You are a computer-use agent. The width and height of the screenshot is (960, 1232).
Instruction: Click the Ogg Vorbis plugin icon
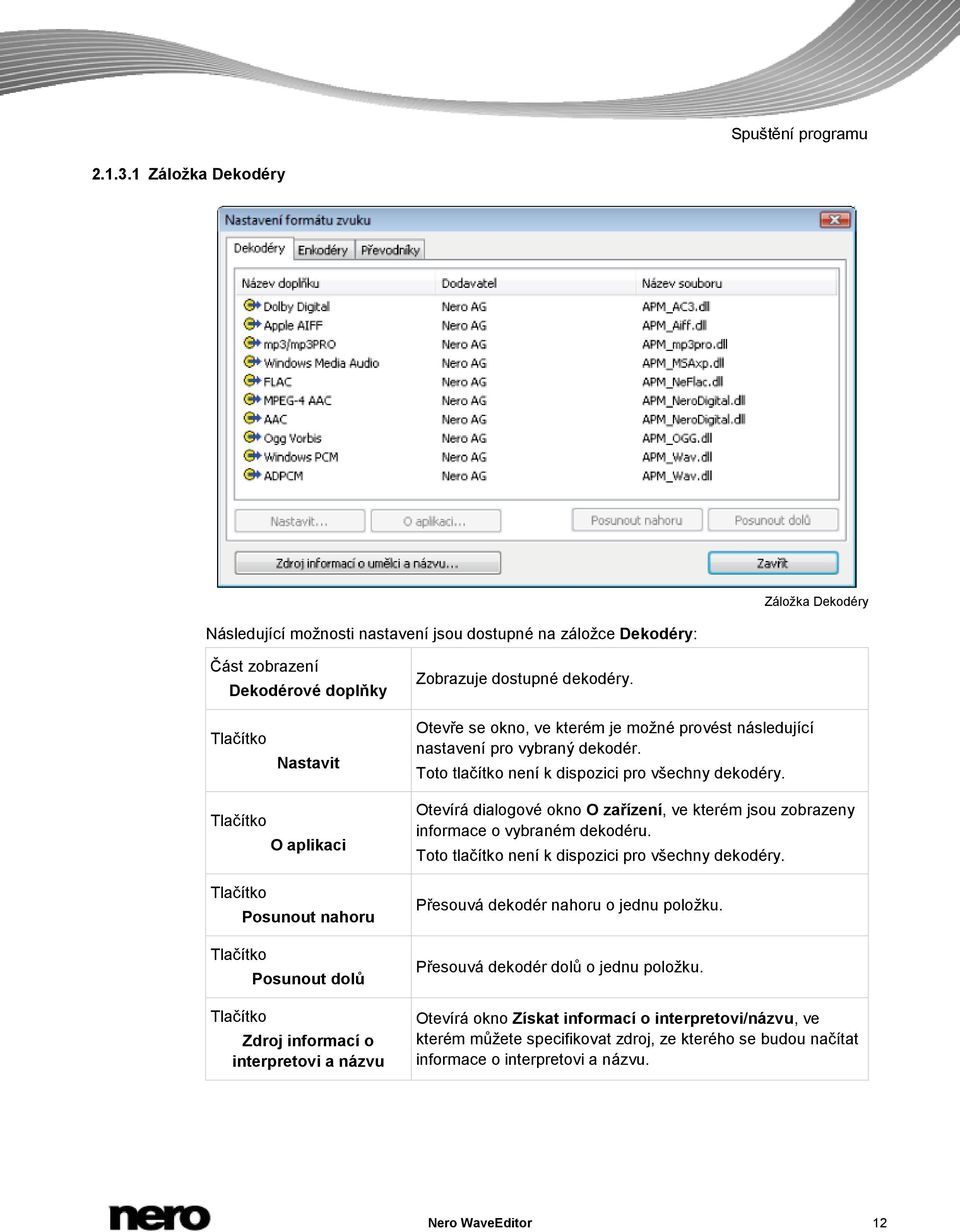coord(251,438)
